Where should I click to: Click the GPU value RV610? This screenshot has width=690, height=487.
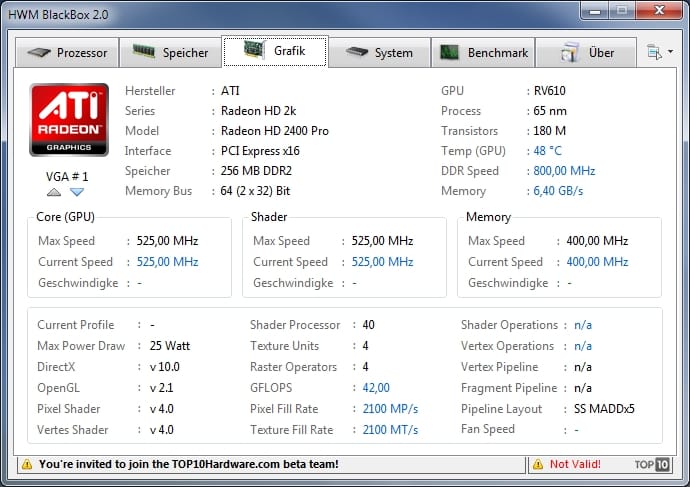pyautogui.click(x=550, y=91)
